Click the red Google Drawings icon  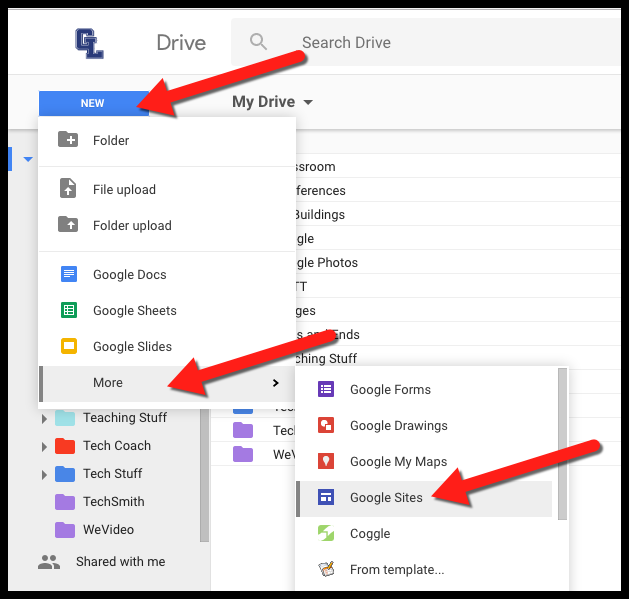pyautogui.click(x=326, y=425)
